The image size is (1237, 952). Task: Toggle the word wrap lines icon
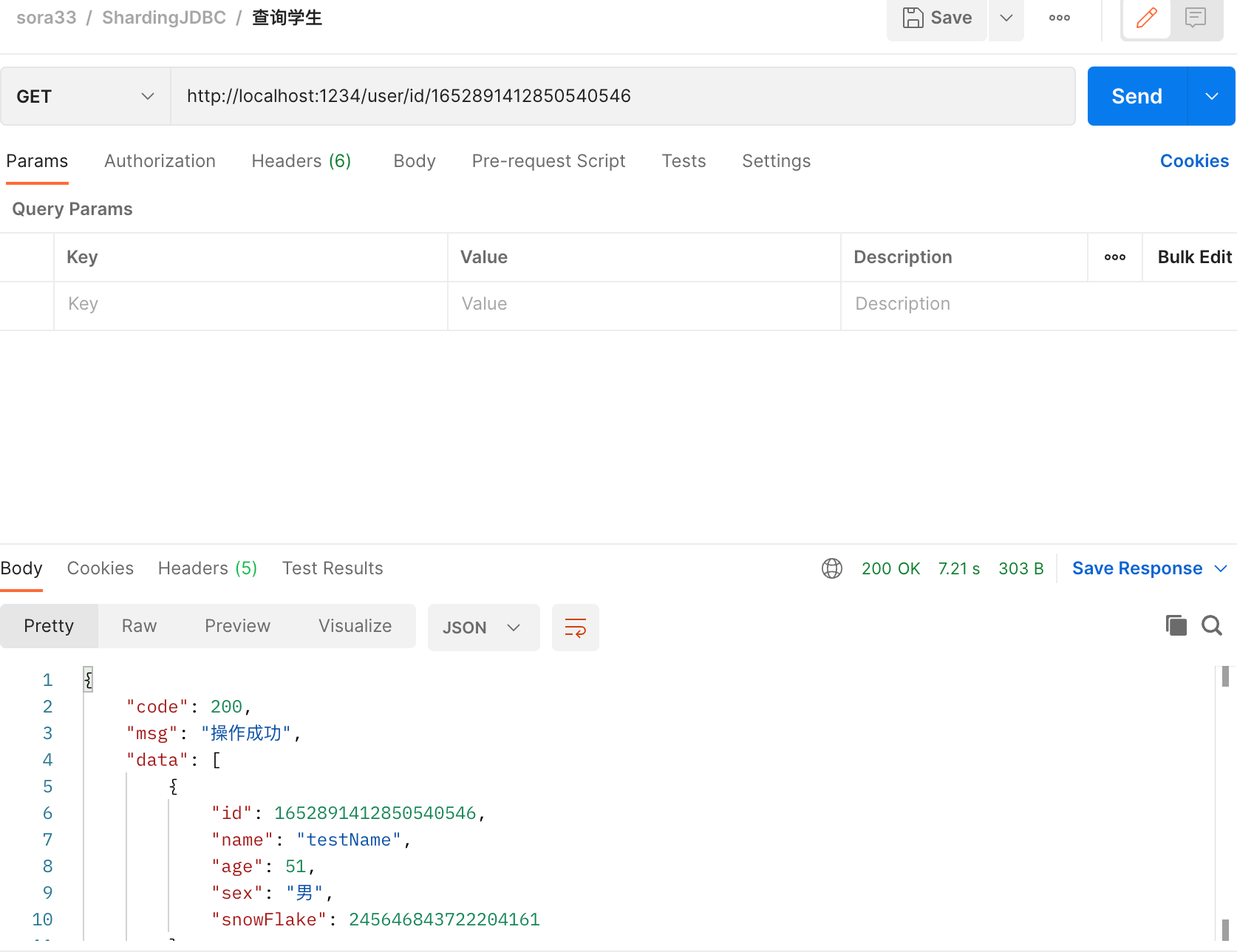(x=575, y=628)
